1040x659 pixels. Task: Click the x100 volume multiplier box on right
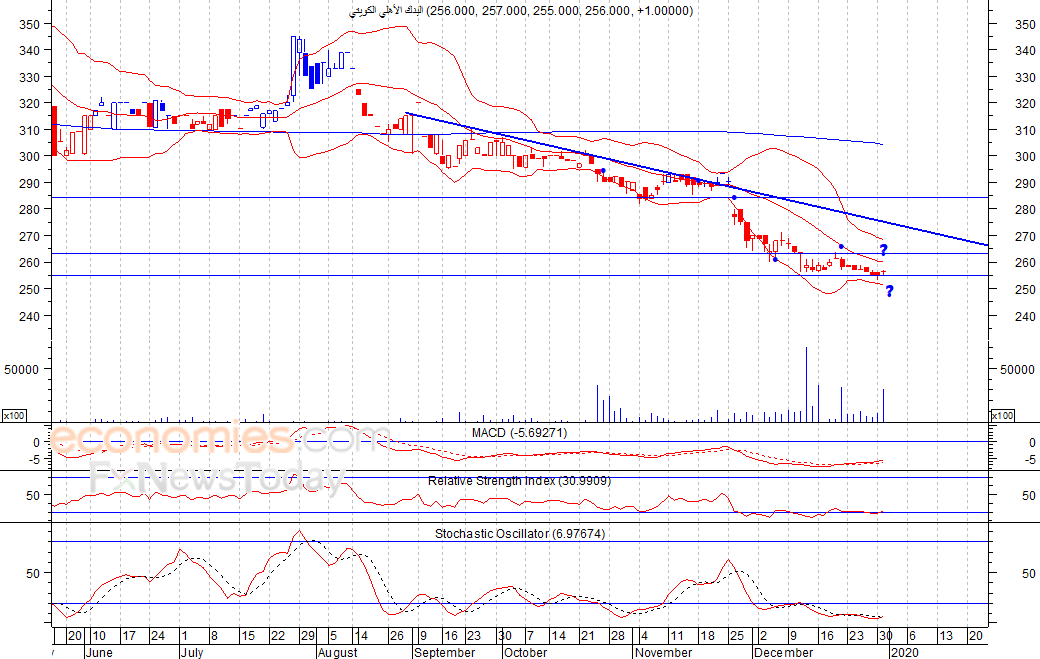coord(1002,416)
